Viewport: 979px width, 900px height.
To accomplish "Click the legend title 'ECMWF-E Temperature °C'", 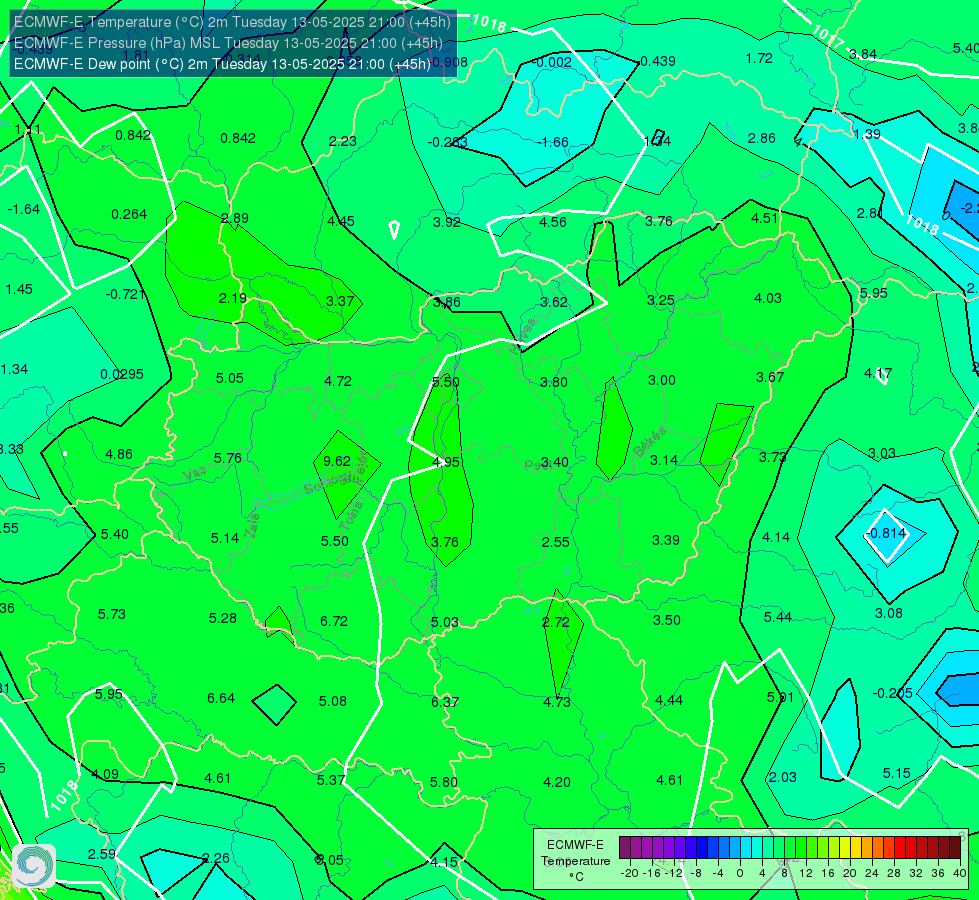I will pos(575,861).
